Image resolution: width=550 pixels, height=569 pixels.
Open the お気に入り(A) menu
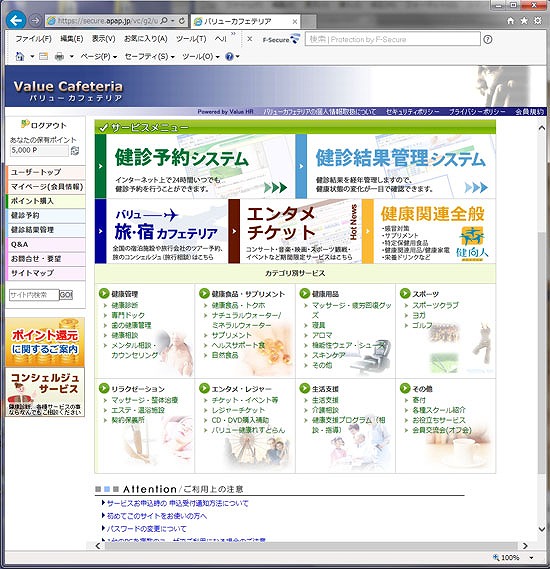click(145, 38)
